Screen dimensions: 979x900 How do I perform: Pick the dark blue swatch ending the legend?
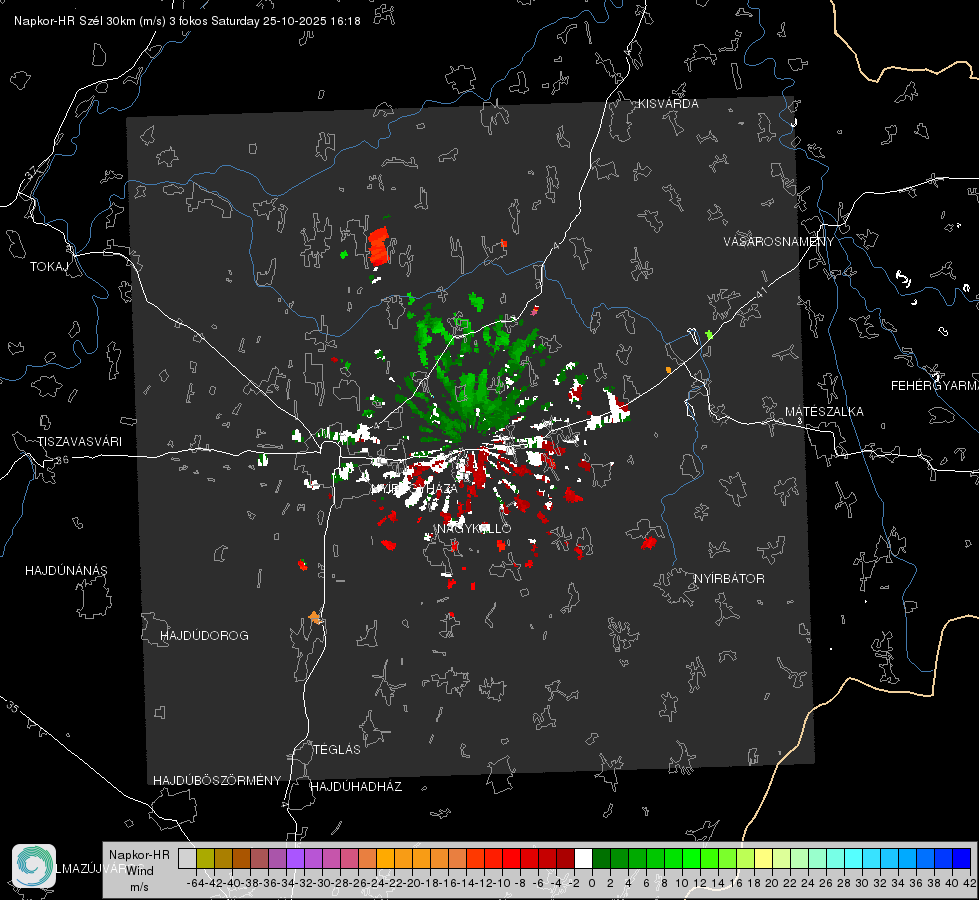(x=962, y=858)
